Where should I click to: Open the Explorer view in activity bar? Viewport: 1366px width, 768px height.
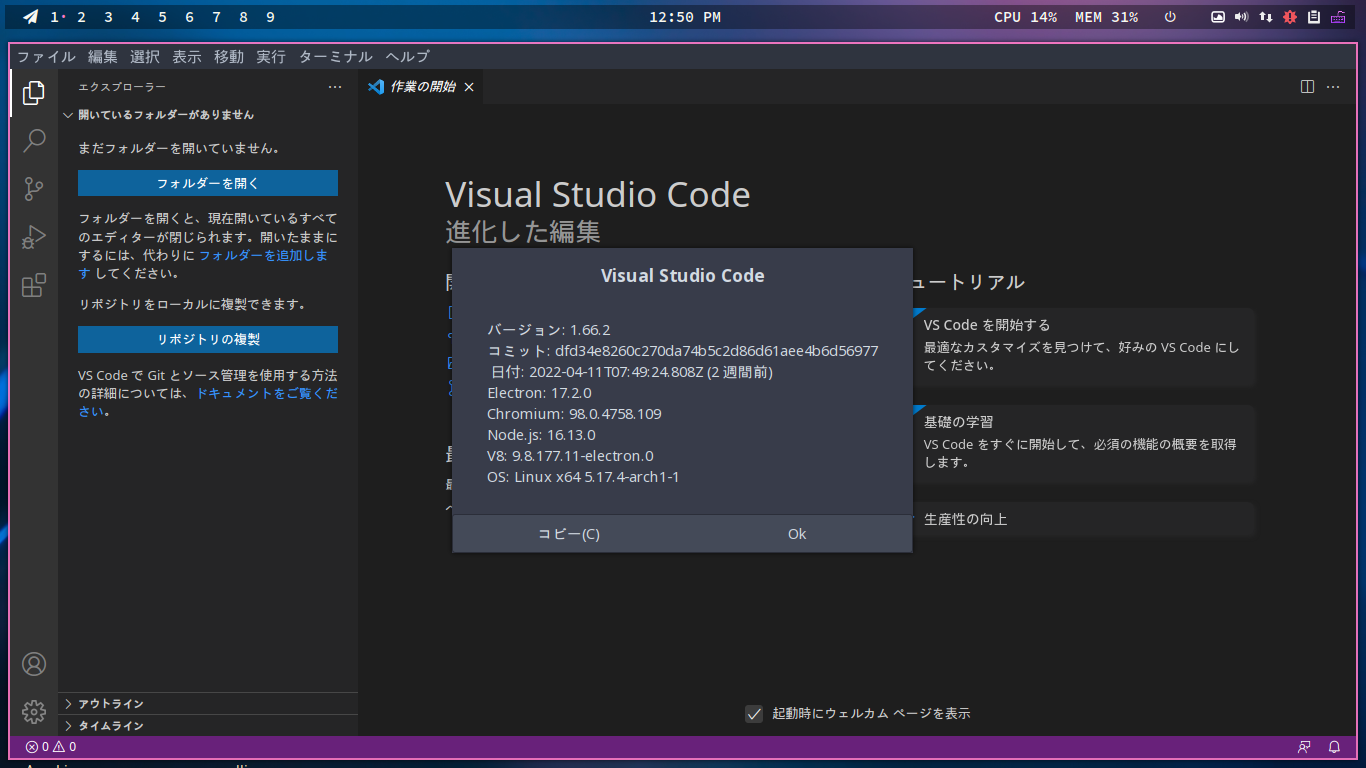pos(34,93)
